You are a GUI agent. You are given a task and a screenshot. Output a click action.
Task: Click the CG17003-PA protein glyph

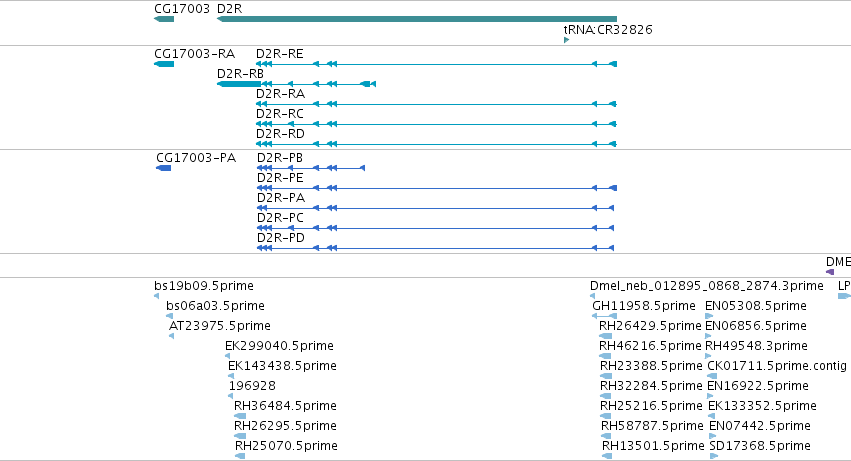pos(163,168)
